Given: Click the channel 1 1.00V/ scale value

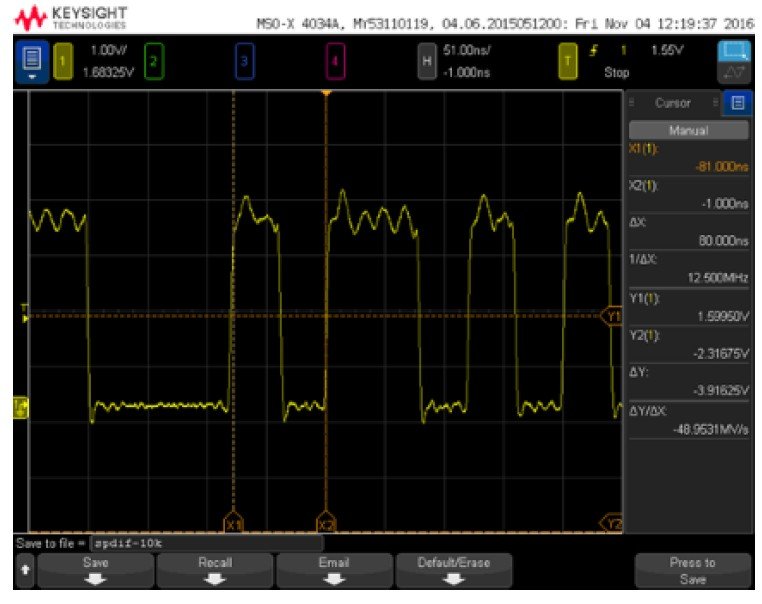Looking at the screenshot, I should coord(108,50).
